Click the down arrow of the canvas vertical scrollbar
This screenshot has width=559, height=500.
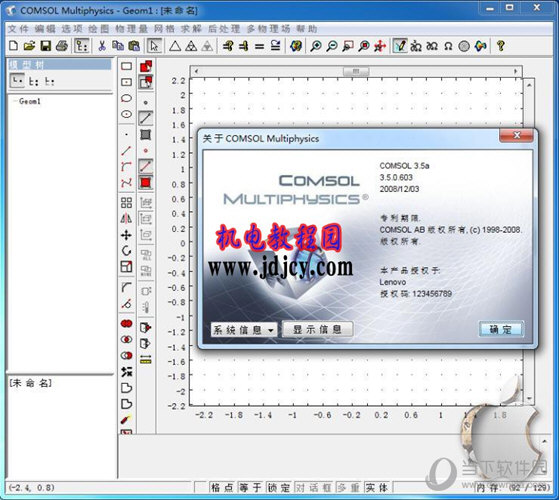tap(529, 398)
